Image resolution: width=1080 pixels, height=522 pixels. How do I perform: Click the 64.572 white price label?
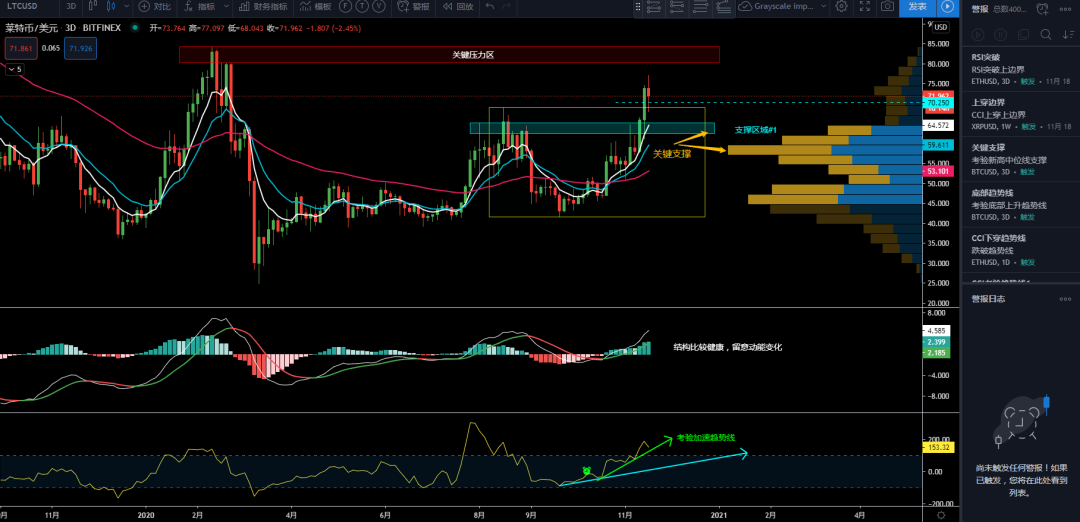point(938,125)
